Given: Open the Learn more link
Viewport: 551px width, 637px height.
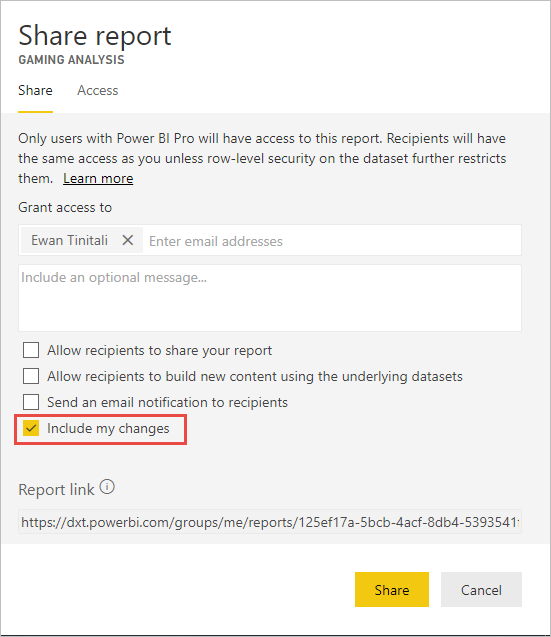Looking at the screenshot, I should pos(98,178).
